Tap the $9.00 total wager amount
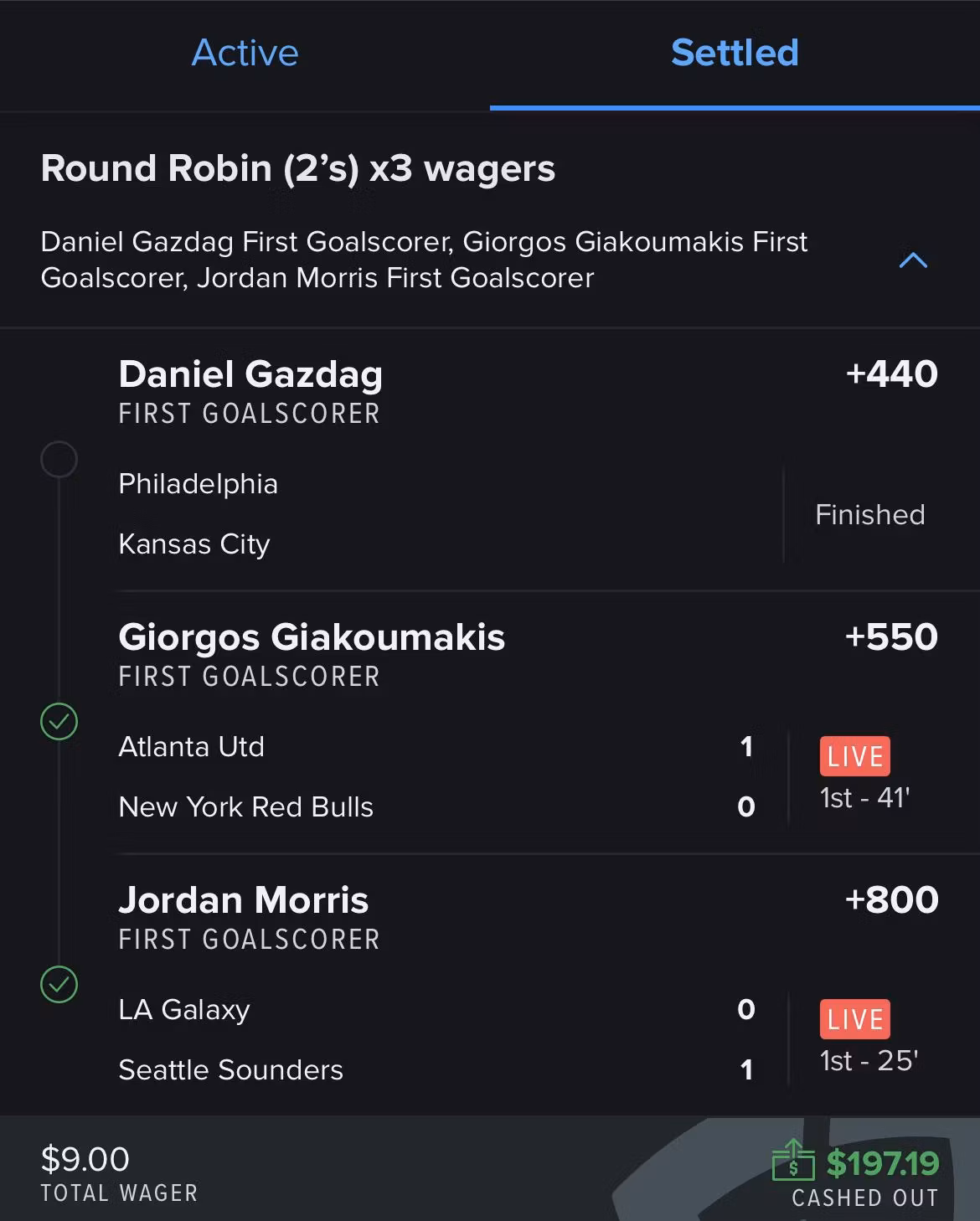The height and width of the screenshot is (1221, 980). click(x=85, y=1160)
